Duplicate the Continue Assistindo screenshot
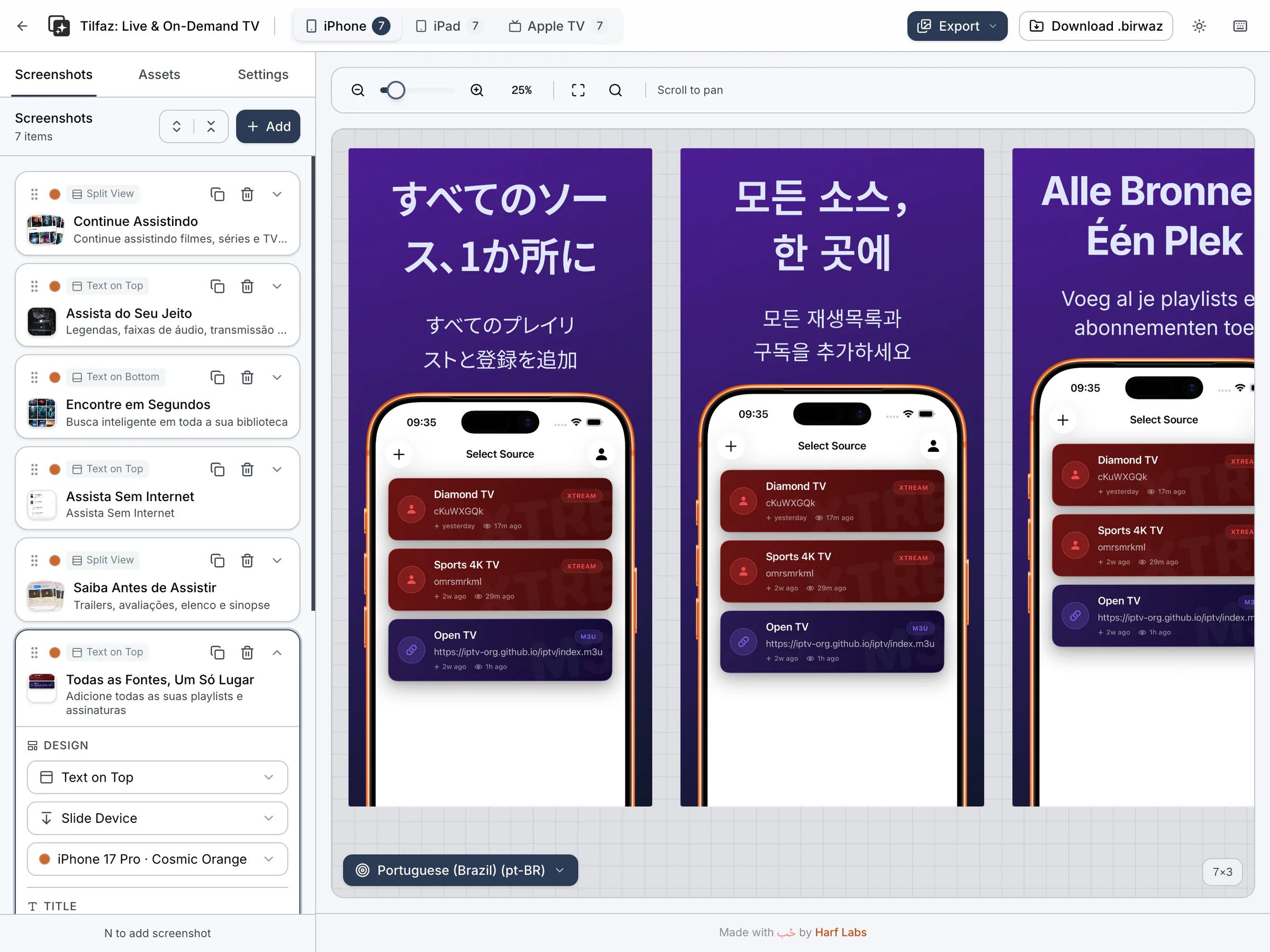1270x952 pixels. (217, 194)
